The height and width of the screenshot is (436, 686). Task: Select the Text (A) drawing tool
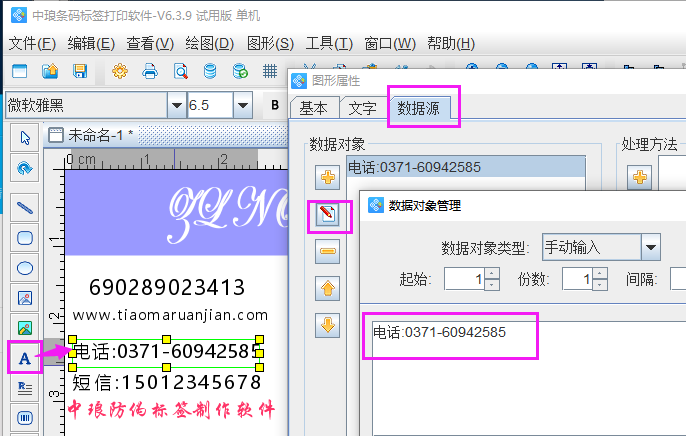click(25, 357)
